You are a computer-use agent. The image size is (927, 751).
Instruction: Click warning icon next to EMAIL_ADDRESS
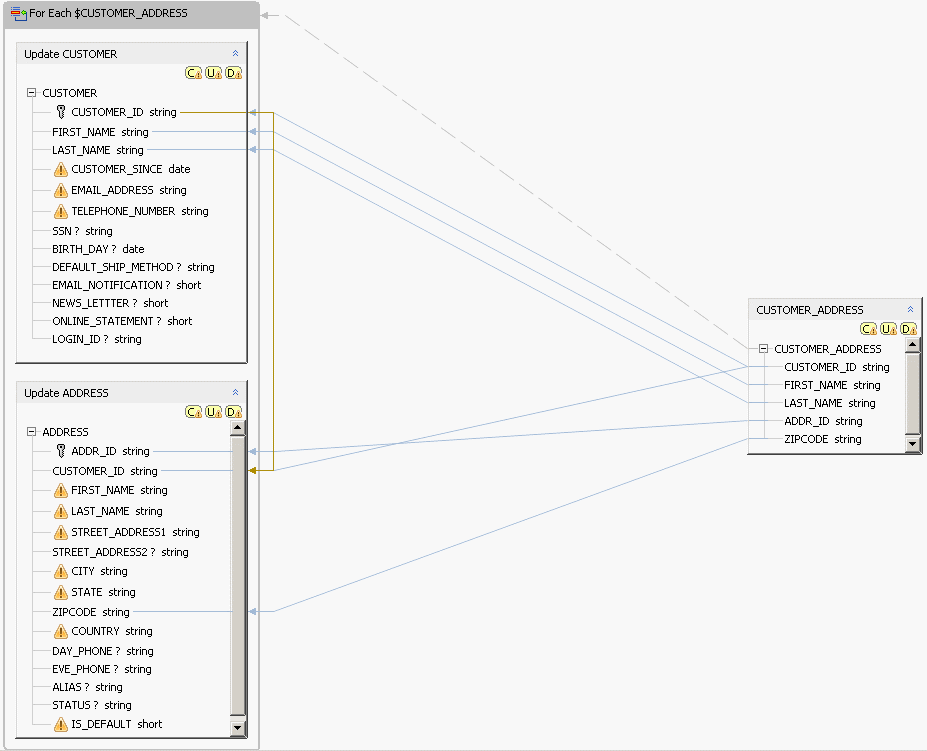pyautogui.click(x=60, y=190)
